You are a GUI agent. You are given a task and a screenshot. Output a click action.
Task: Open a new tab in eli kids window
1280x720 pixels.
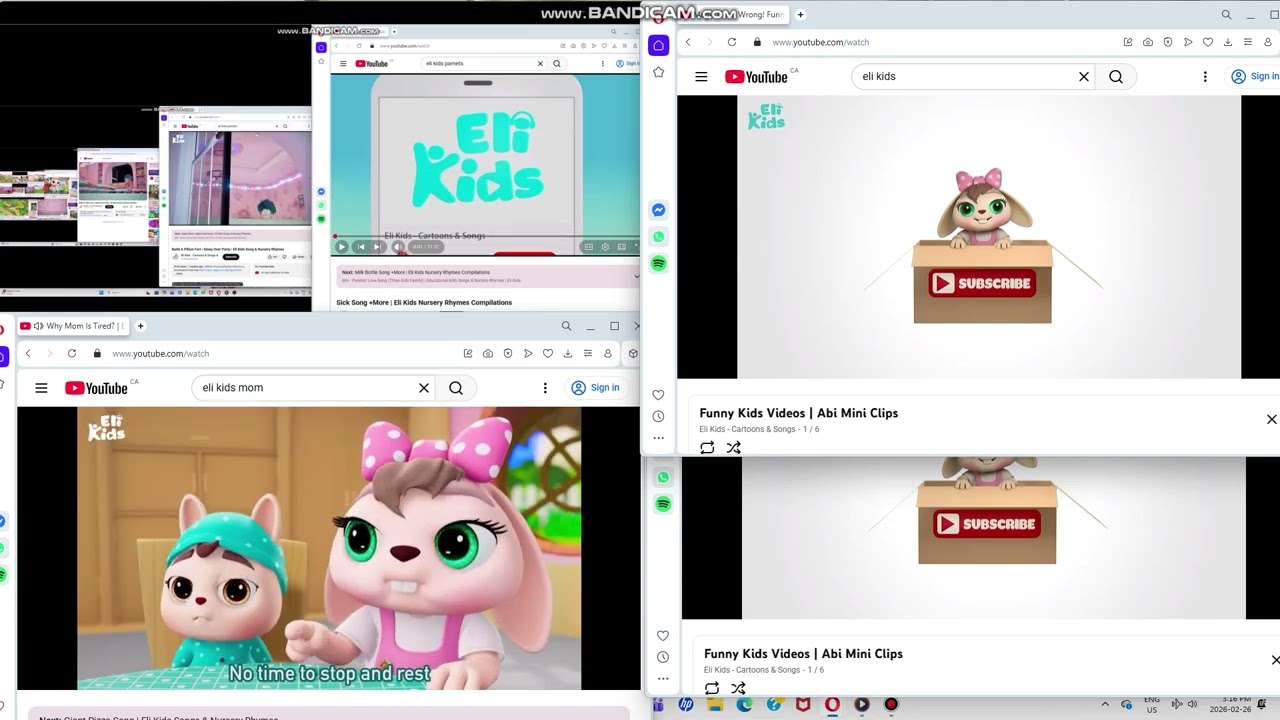800,15
